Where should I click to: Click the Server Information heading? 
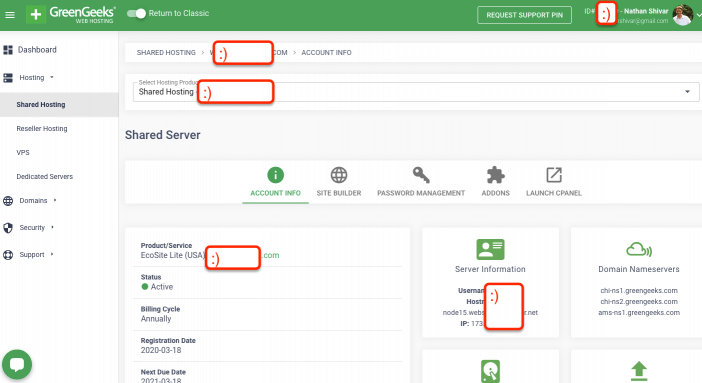click(x=490, y=269)
